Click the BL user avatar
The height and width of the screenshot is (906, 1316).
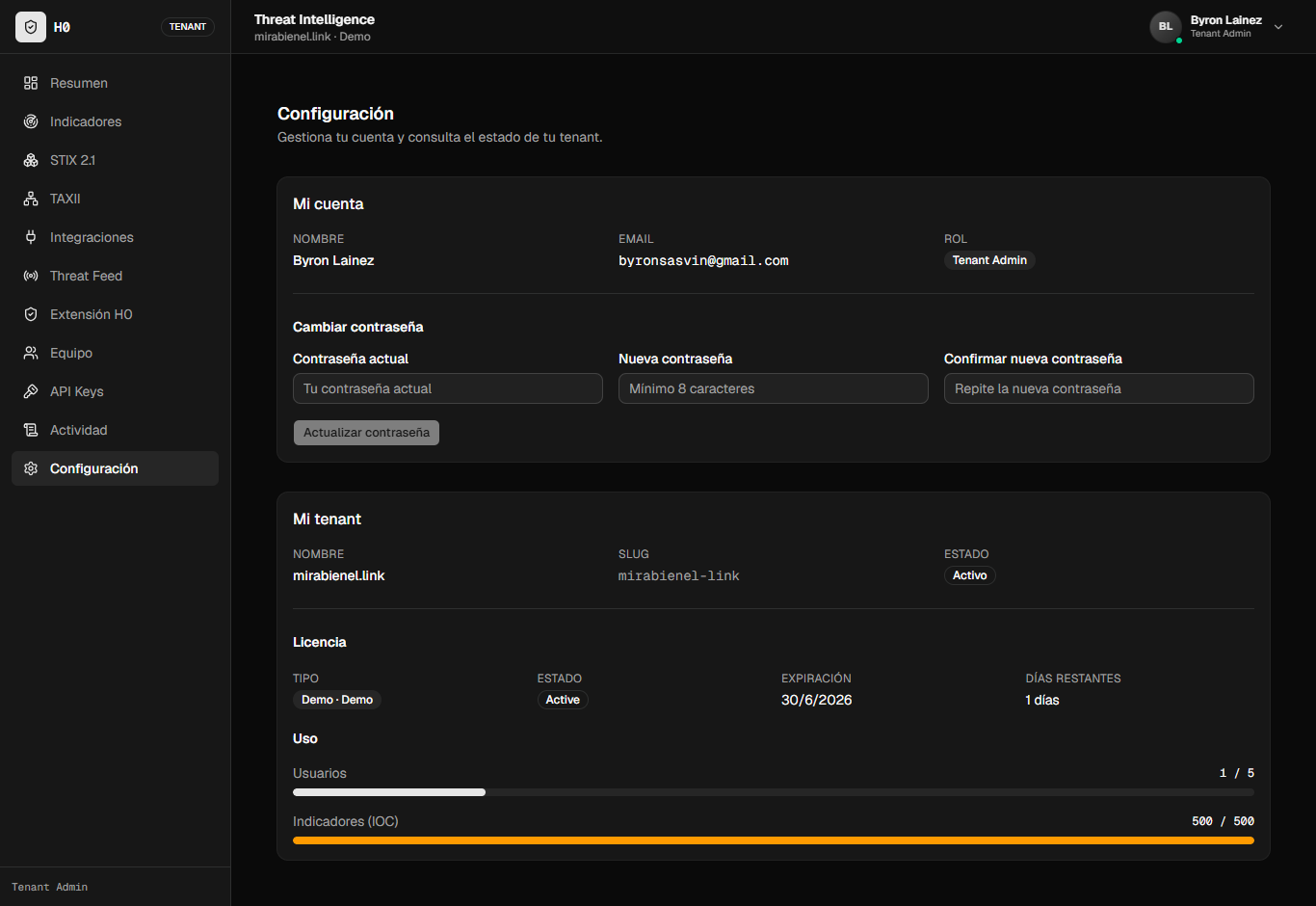[x=1166, y=27]
